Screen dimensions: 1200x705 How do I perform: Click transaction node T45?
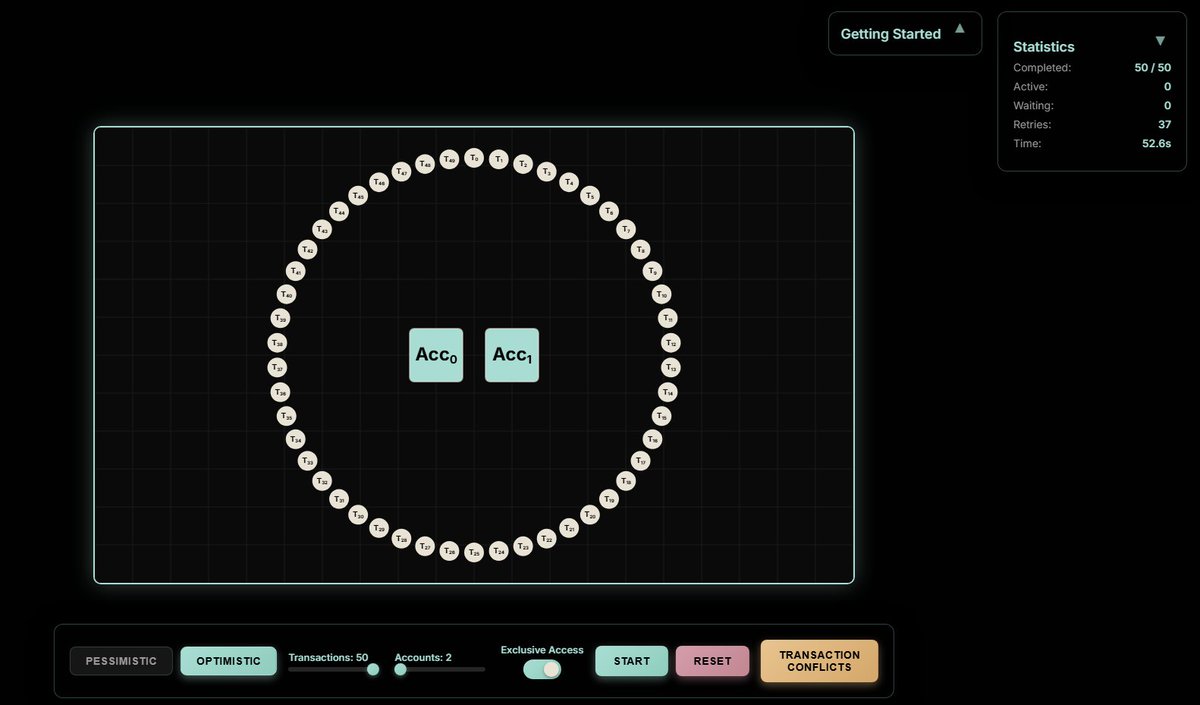358,196
